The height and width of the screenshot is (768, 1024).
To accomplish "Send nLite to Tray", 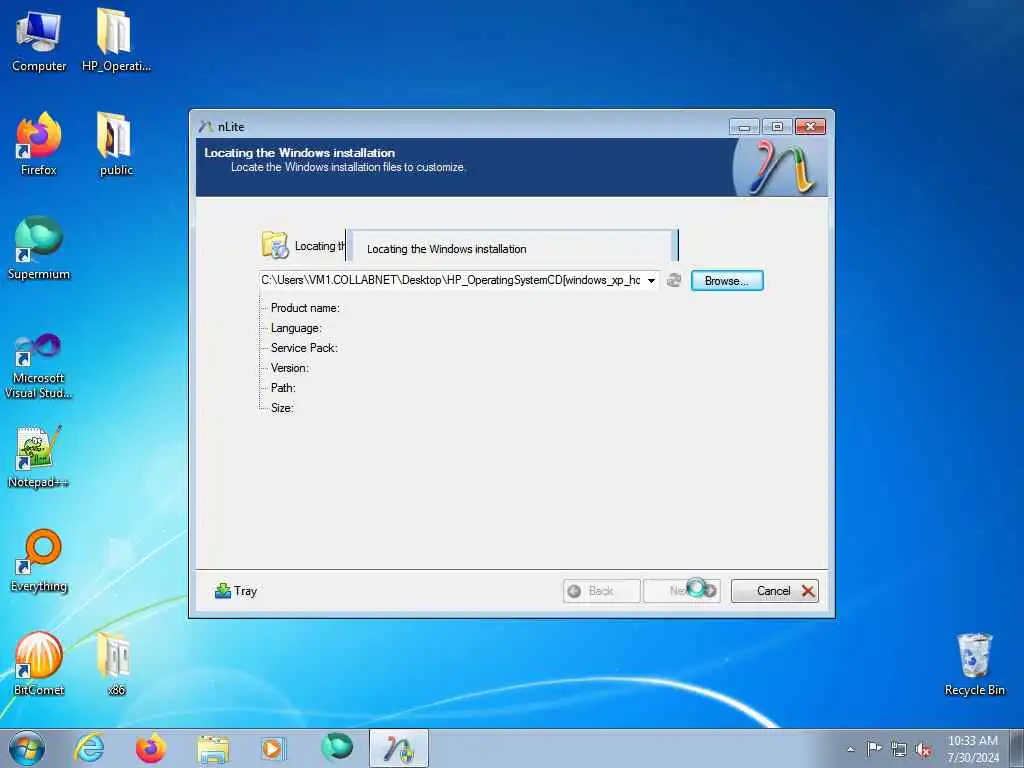I will point(236,591).
